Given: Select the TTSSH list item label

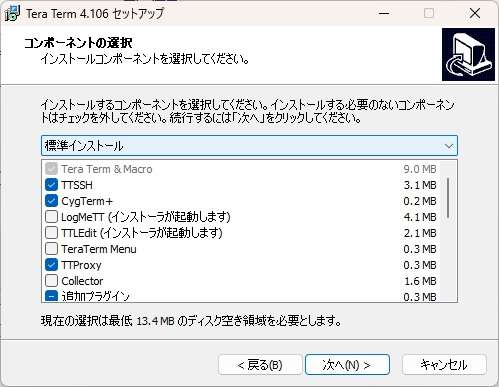Looking at the screenshot, I should (x=77, y=185).
